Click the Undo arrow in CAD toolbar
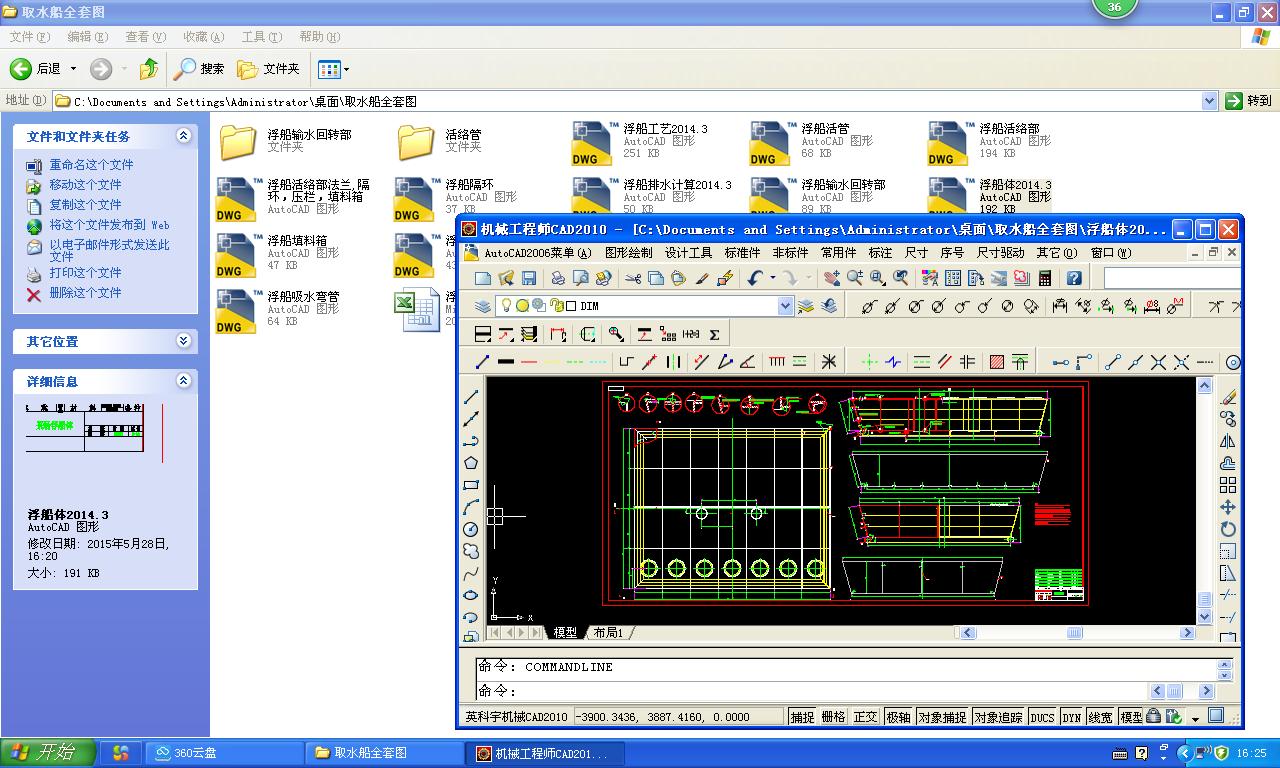1280x768 pixels. [x=755, y=278]
